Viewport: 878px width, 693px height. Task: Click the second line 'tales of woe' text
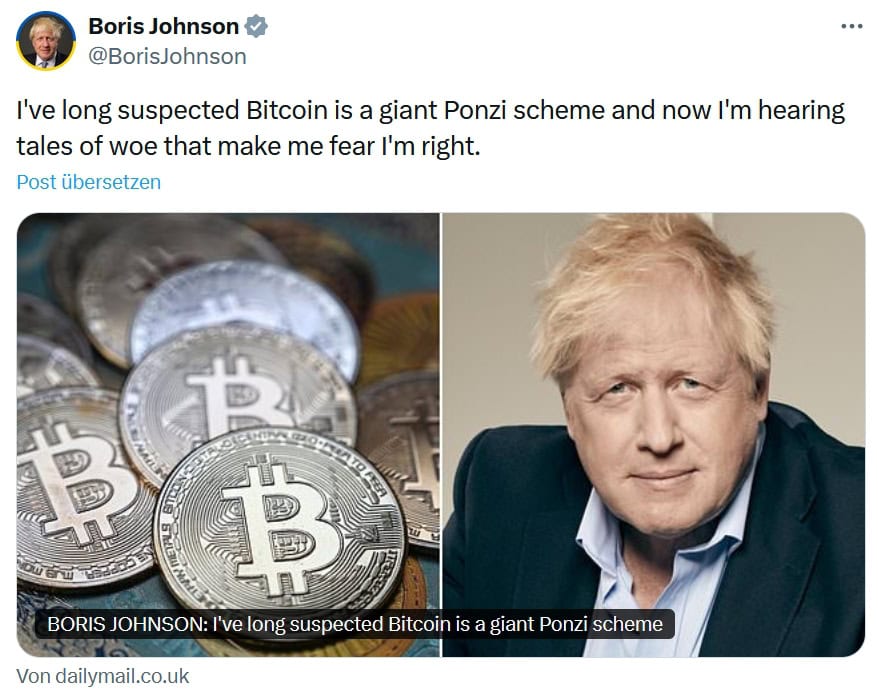248,146
